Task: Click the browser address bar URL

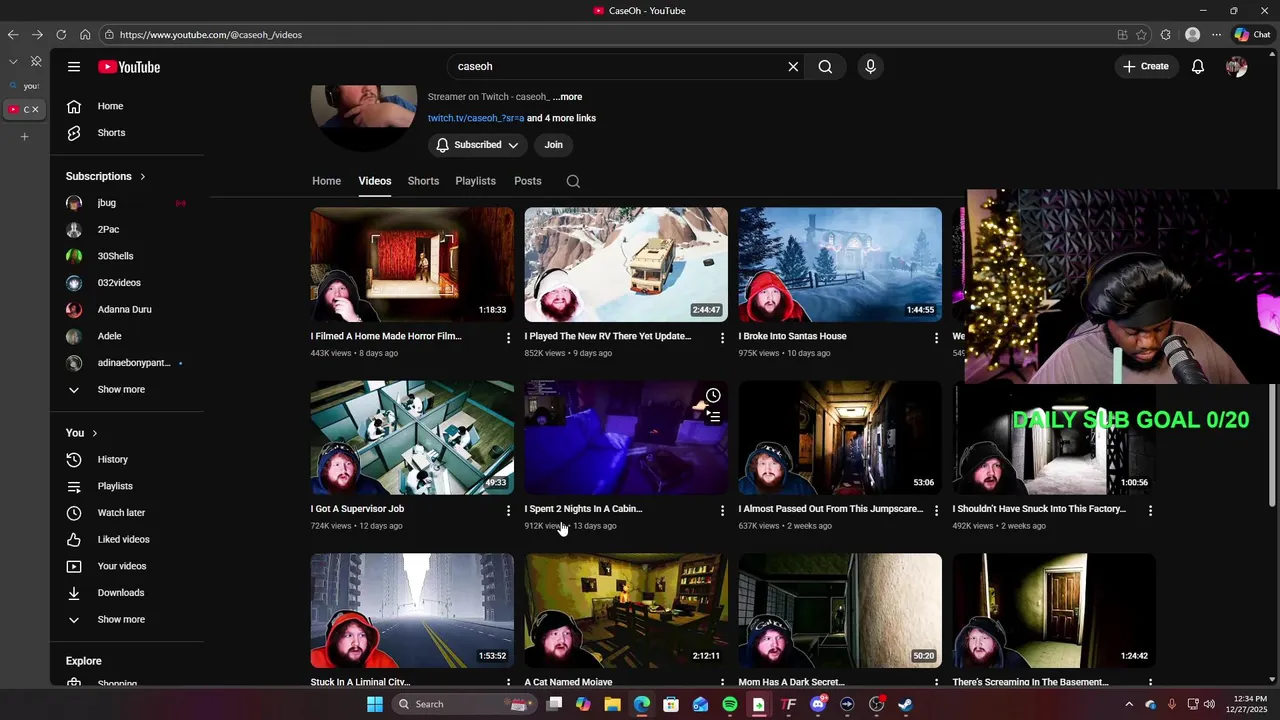Action: pyautogui.click(x=211, y=35)
